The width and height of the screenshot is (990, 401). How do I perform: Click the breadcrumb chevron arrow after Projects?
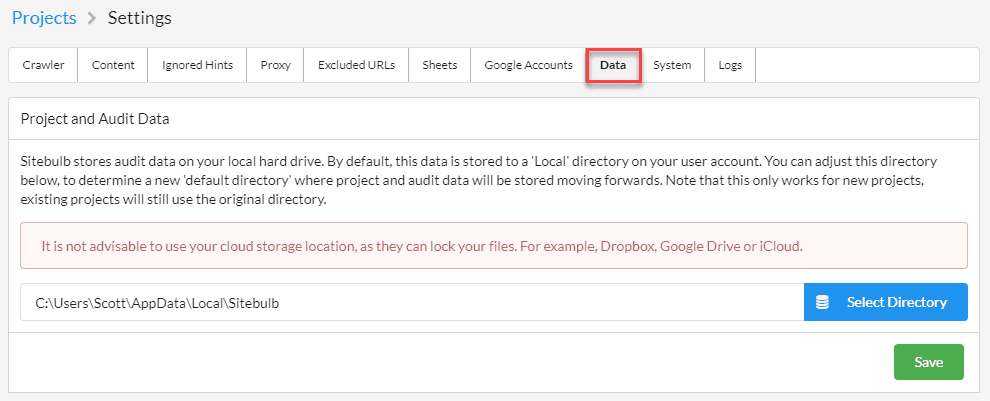pos(91,18)
